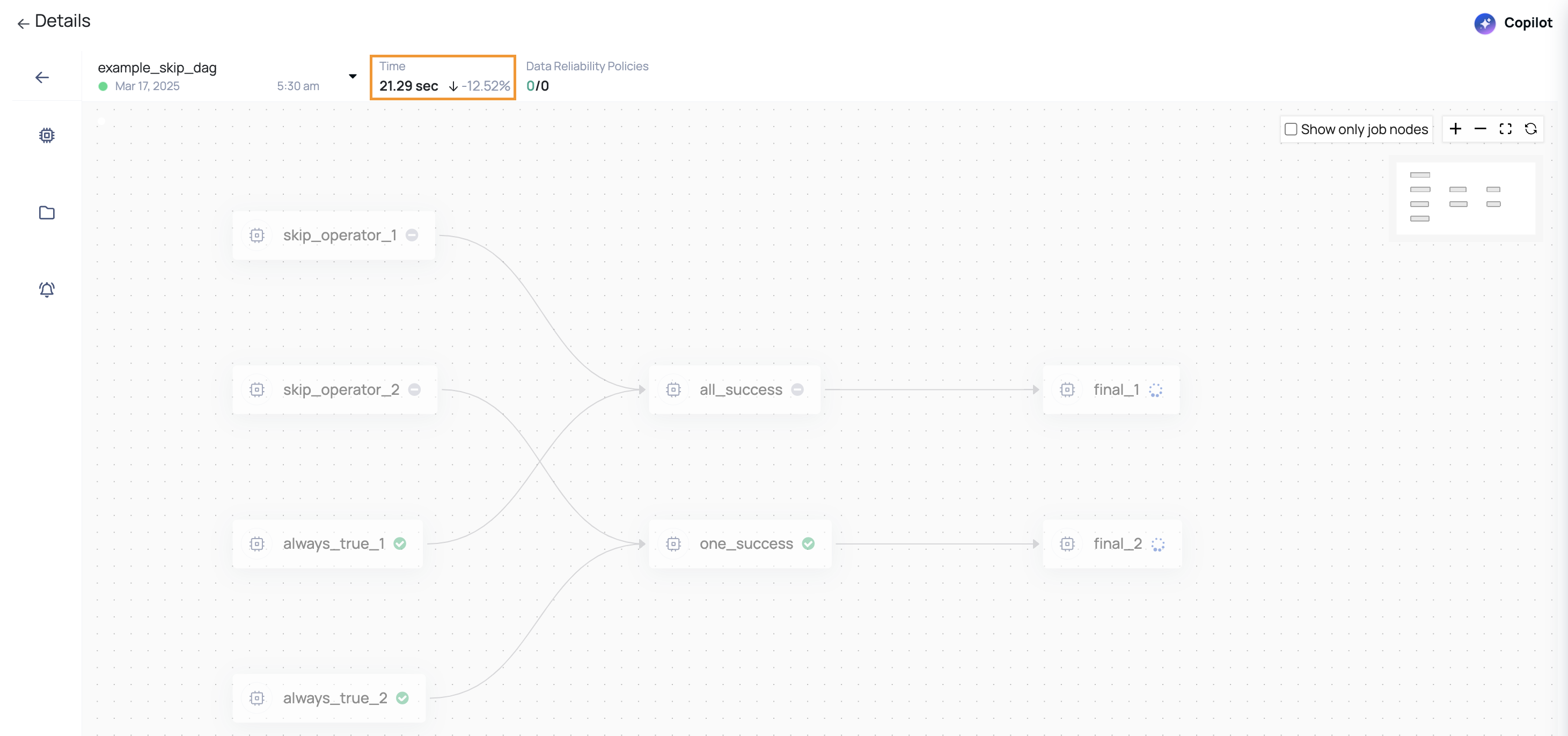Click the skip_operator_1 job icon
Screen dimensions: 1568x736
pyautogui.click(x=257, y=235)
